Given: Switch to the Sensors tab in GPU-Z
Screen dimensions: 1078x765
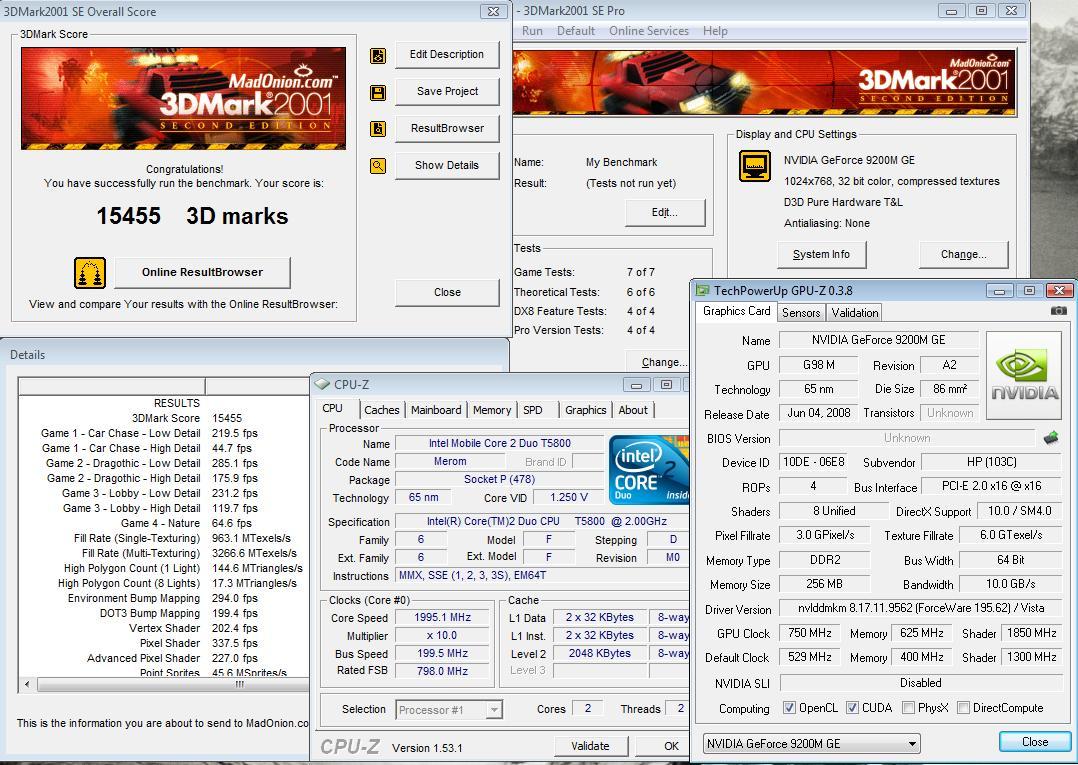Looking at the screenshot, I should click(801, 313).
